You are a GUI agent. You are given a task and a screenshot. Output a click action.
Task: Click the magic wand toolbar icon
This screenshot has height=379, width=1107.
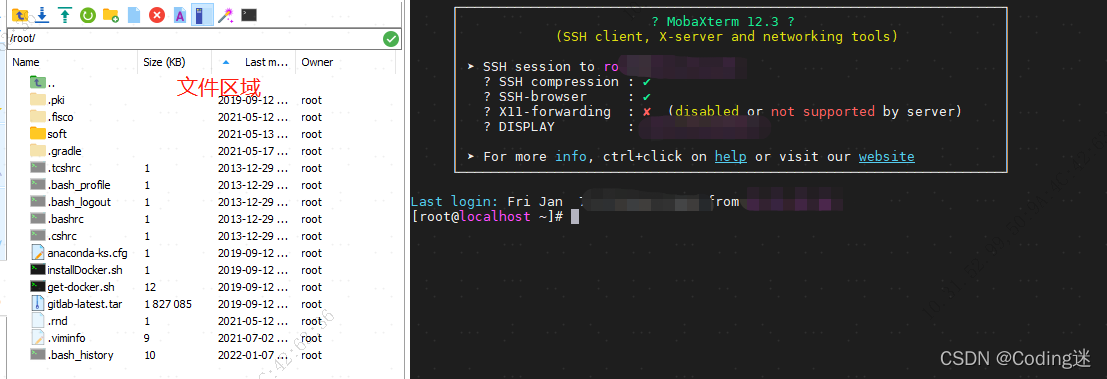(x=226, y=14)
